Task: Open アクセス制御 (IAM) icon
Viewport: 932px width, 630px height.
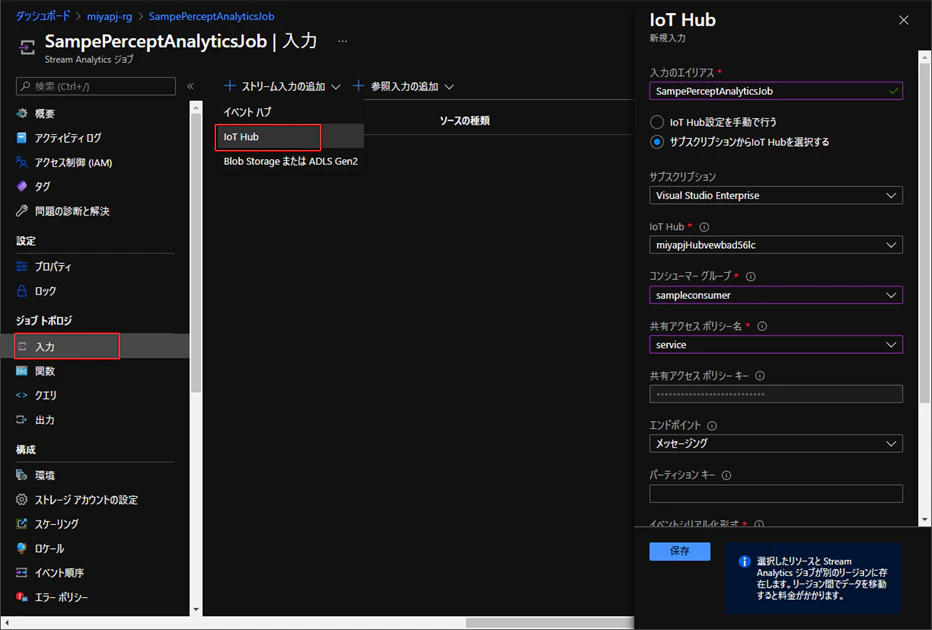Action: coord(22,162)
